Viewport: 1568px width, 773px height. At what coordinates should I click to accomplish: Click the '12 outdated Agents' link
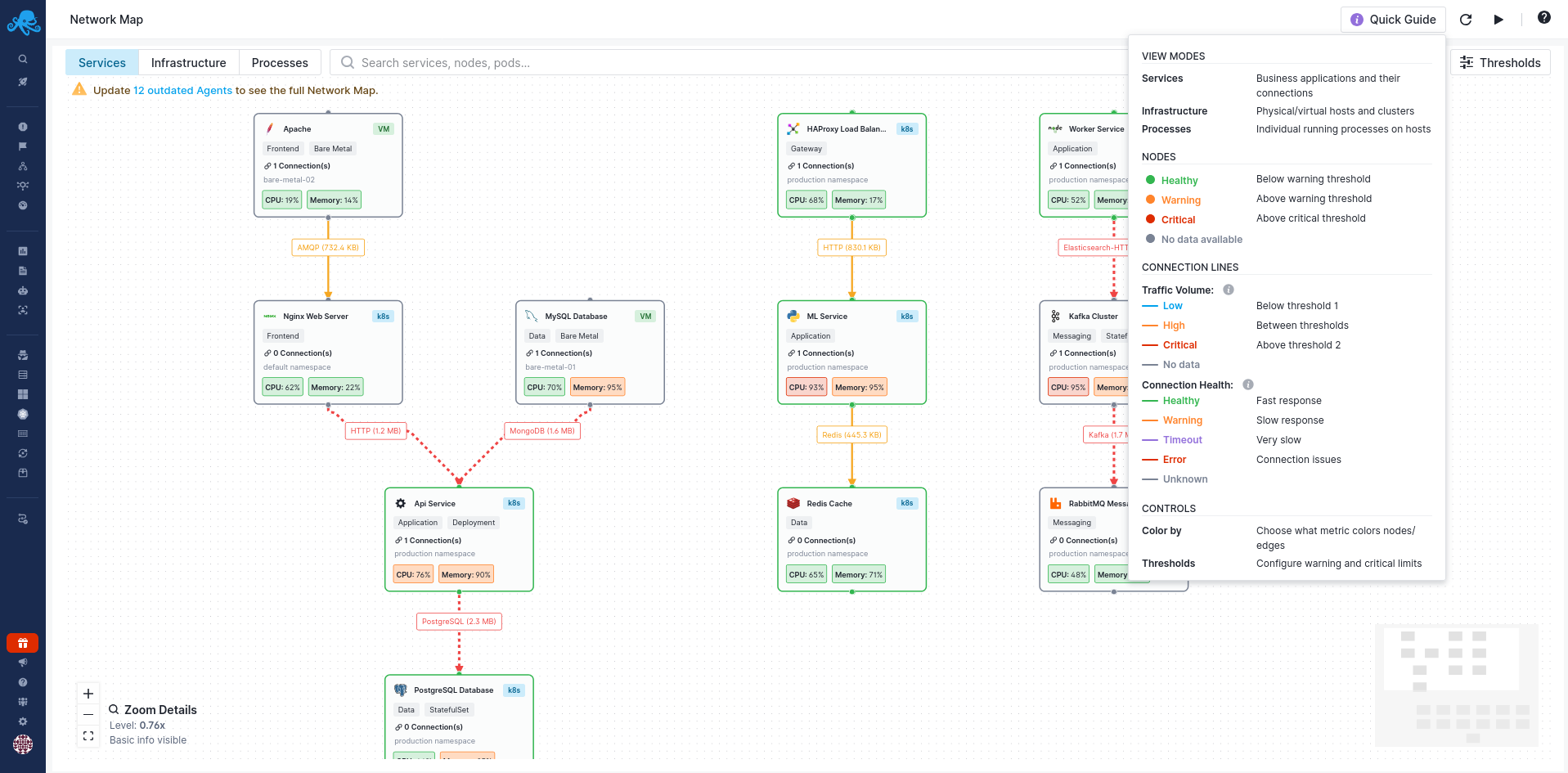(x=182, y=91)
